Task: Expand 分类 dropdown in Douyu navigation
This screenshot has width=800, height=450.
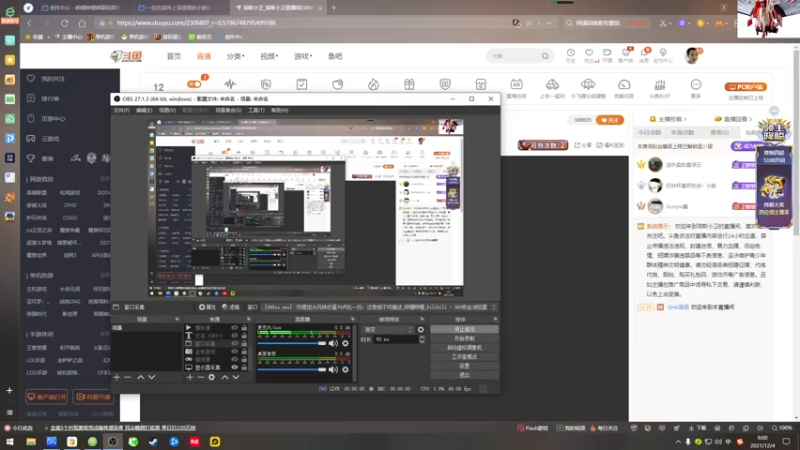Action: 235,56
